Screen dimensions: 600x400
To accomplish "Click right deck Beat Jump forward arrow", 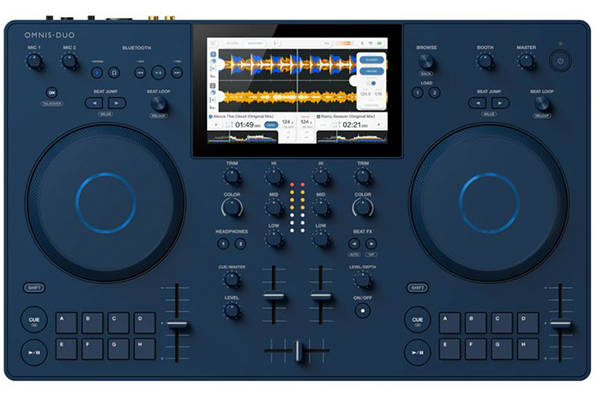I will point(500,103).
